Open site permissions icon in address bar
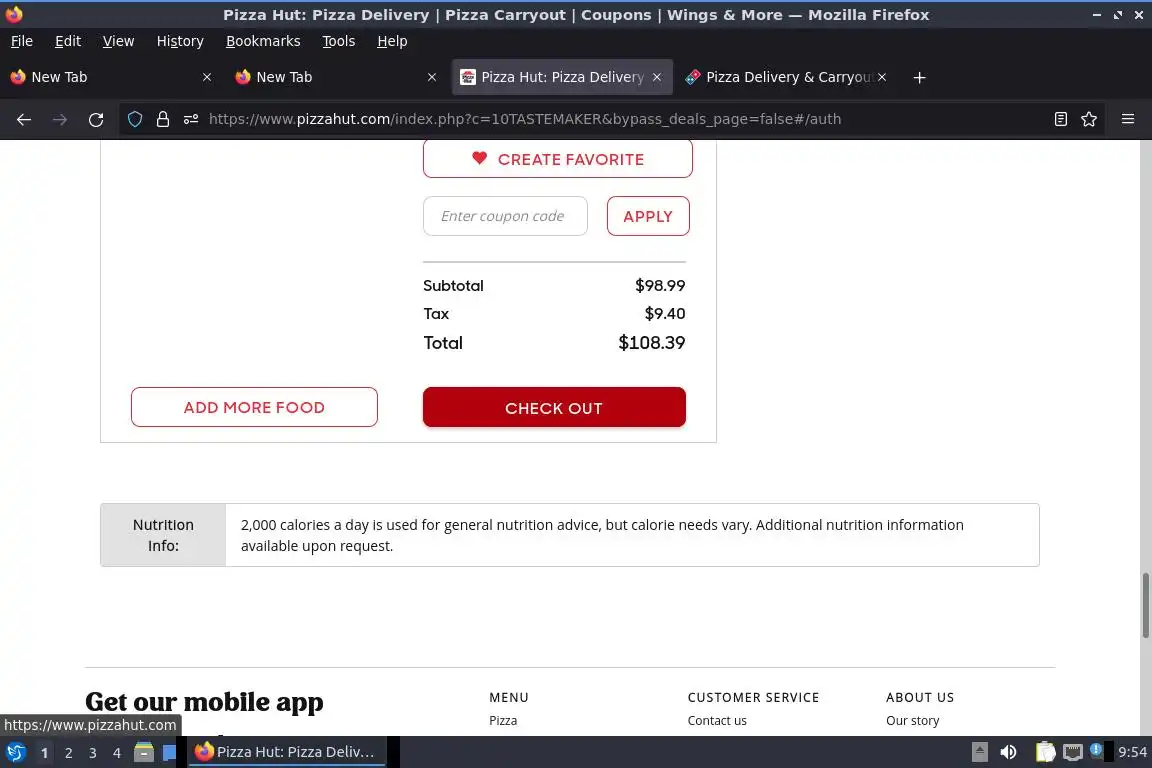Screen dimensions: 1152x768 pyautogui.click(x=191, y=119)
